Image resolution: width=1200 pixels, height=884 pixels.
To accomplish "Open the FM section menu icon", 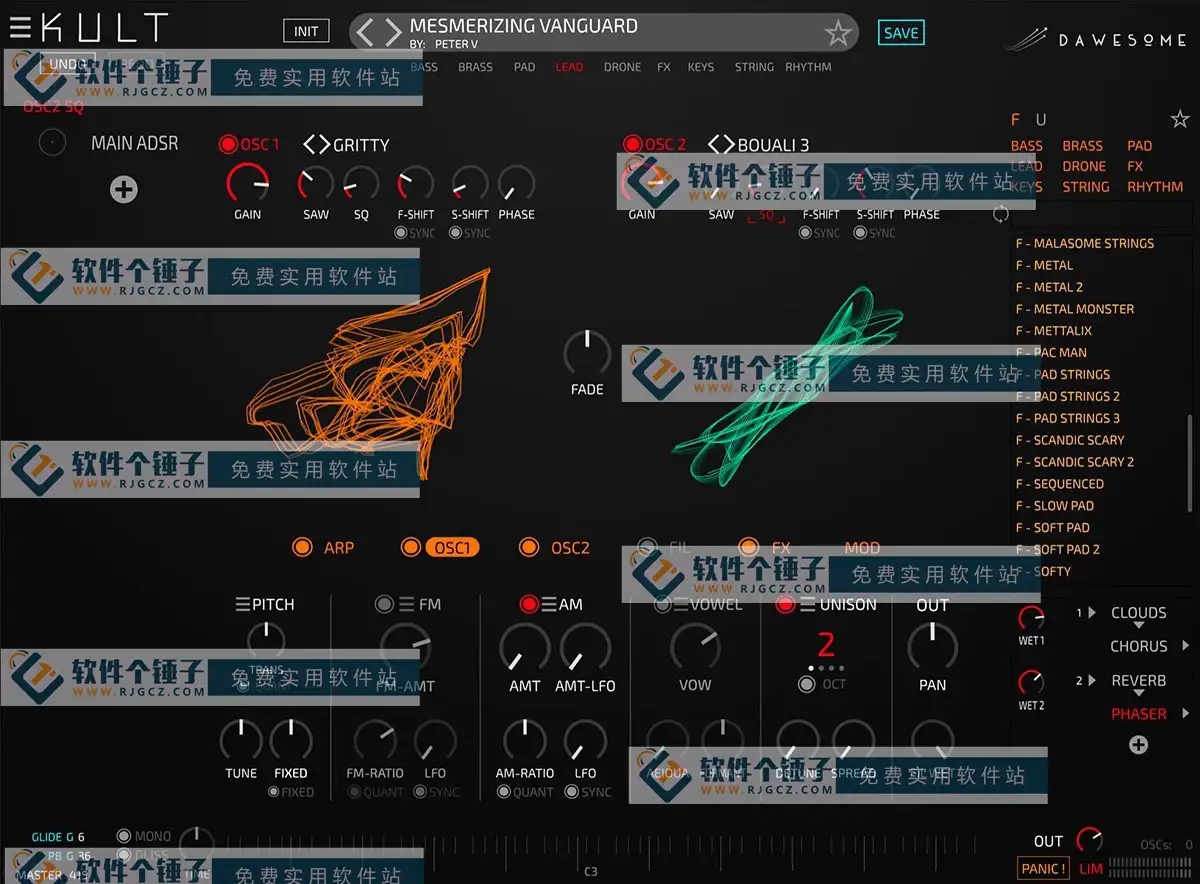I will 406,604.
